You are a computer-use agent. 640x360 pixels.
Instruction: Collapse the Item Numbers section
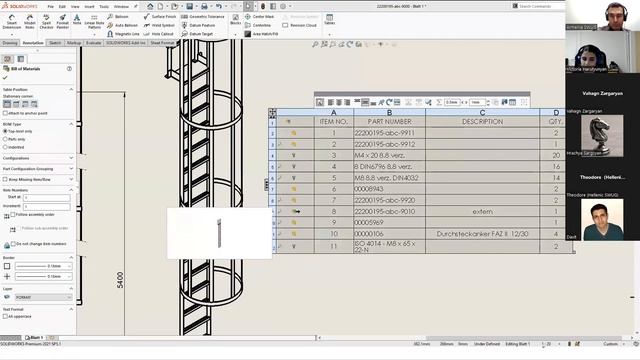(x=71, y=190)
